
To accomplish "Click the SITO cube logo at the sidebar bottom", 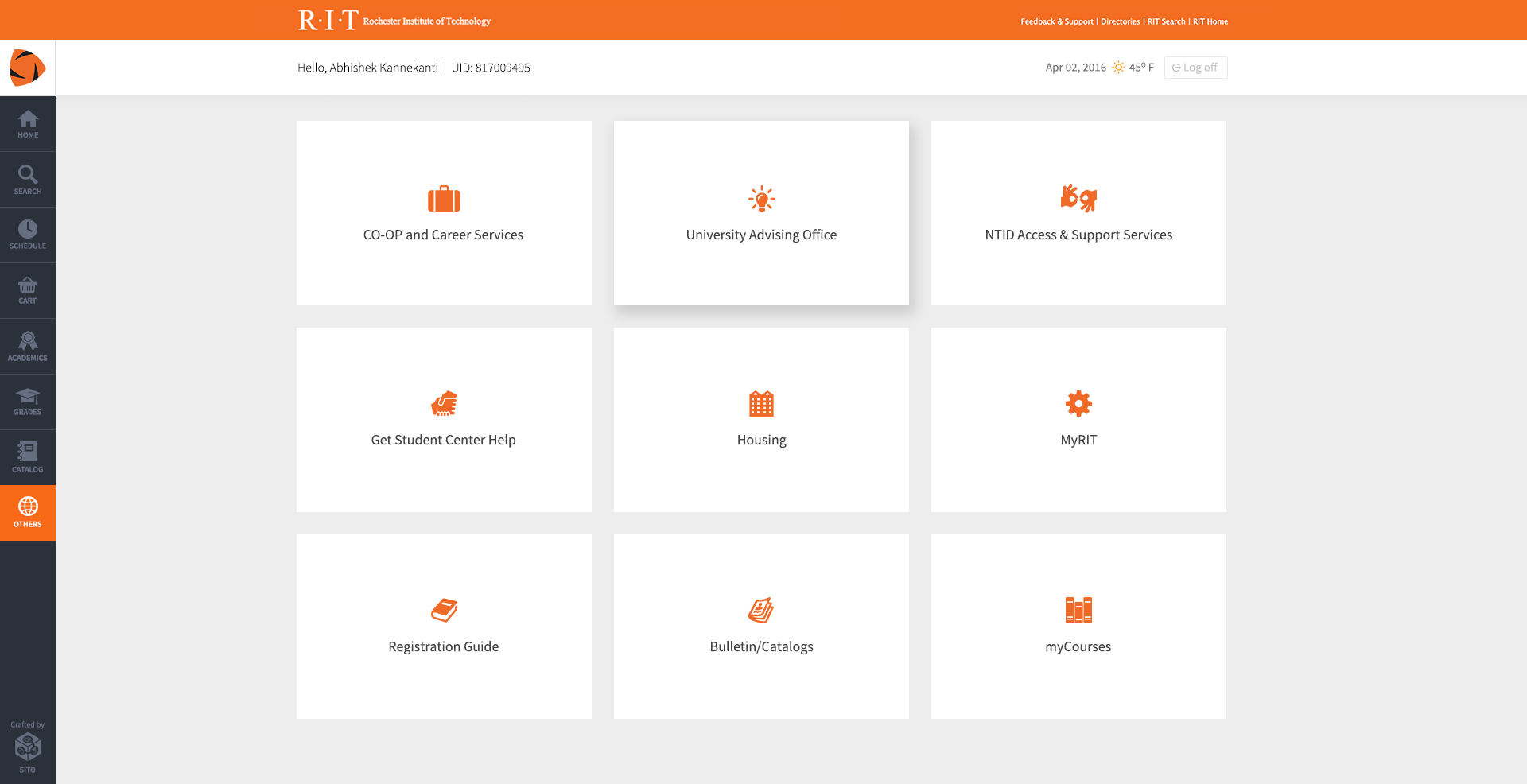I will coord(28,747).
